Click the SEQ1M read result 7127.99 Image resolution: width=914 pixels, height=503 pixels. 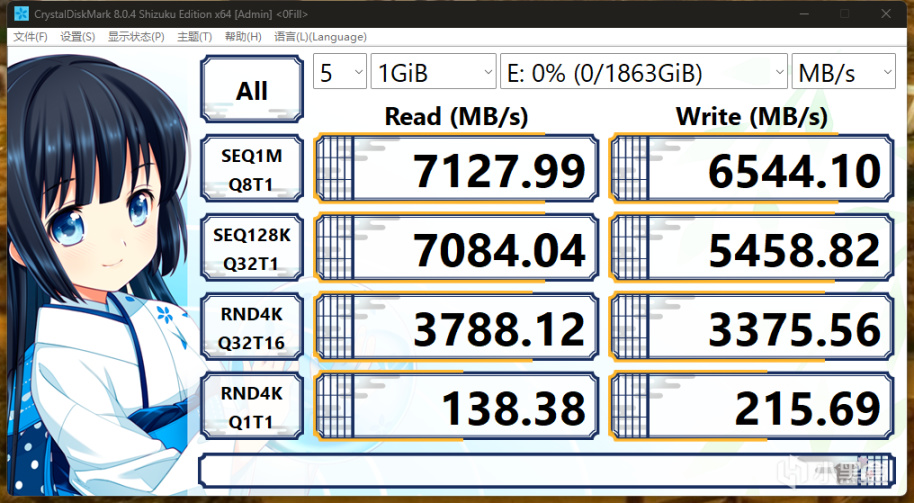click(456, 169)
